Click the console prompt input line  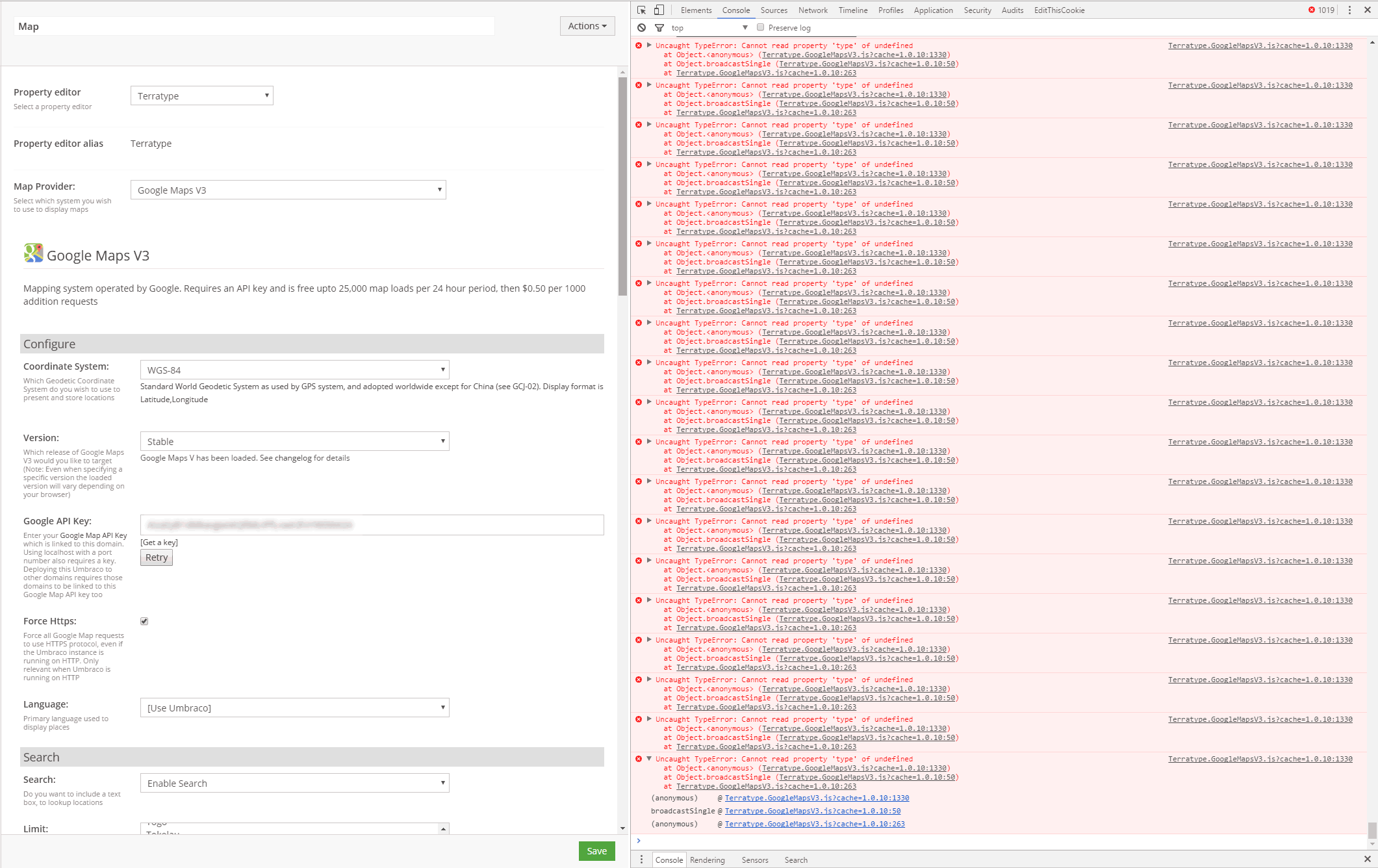[1001, 841]
